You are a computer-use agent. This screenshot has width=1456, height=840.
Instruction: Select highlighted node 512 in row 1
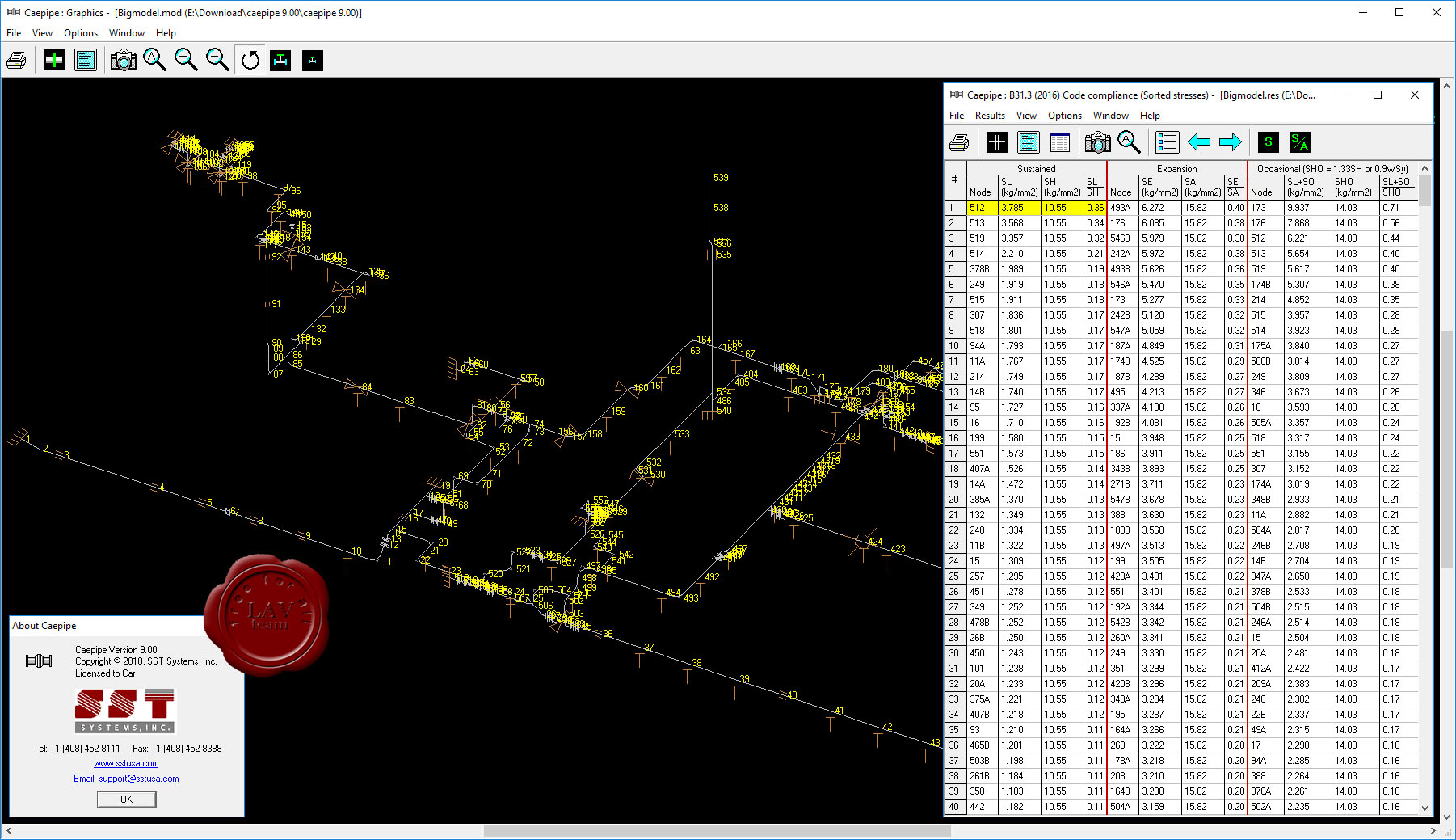(x=983, y=208)
